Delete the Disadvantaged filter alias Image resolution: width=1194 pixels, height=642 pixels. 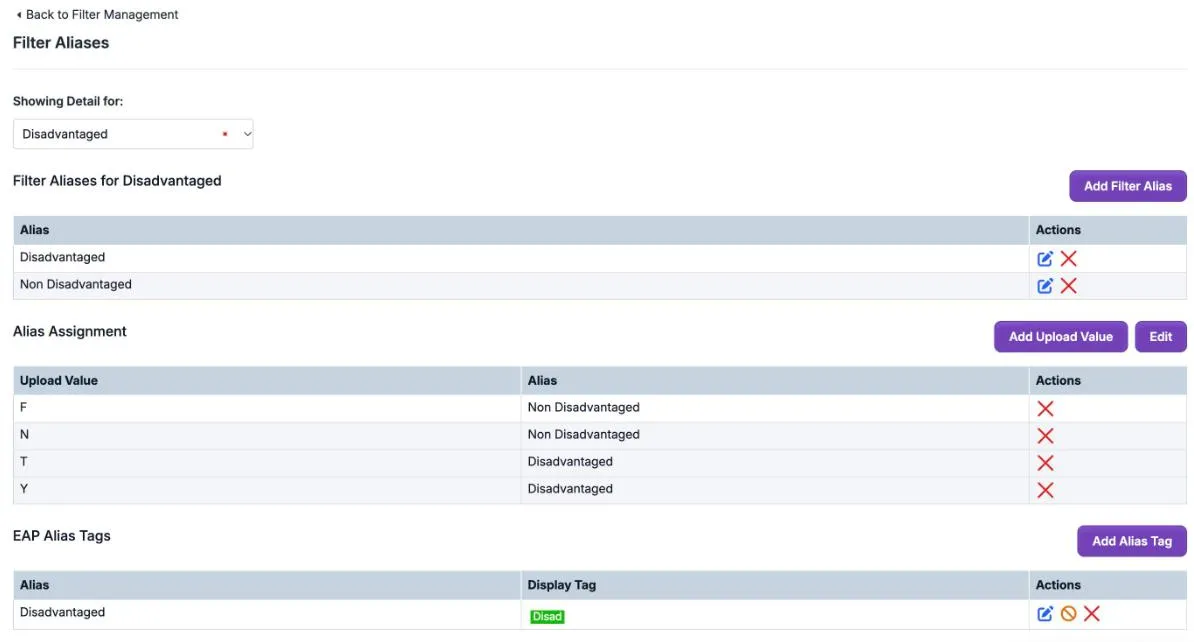pyautogui.click(x=1068, y=259)
